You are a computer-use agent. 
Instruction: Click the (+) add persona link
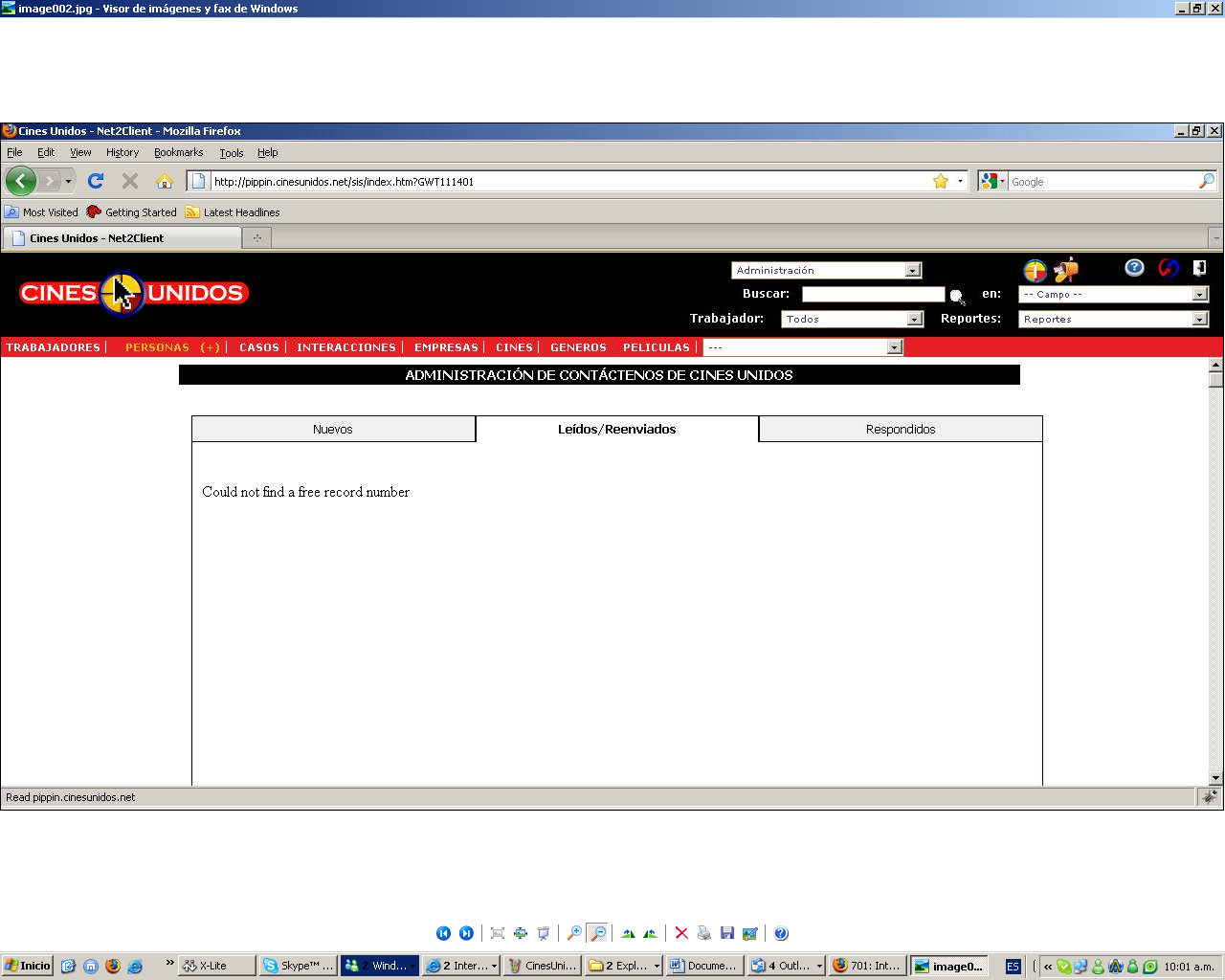[211, 347]
